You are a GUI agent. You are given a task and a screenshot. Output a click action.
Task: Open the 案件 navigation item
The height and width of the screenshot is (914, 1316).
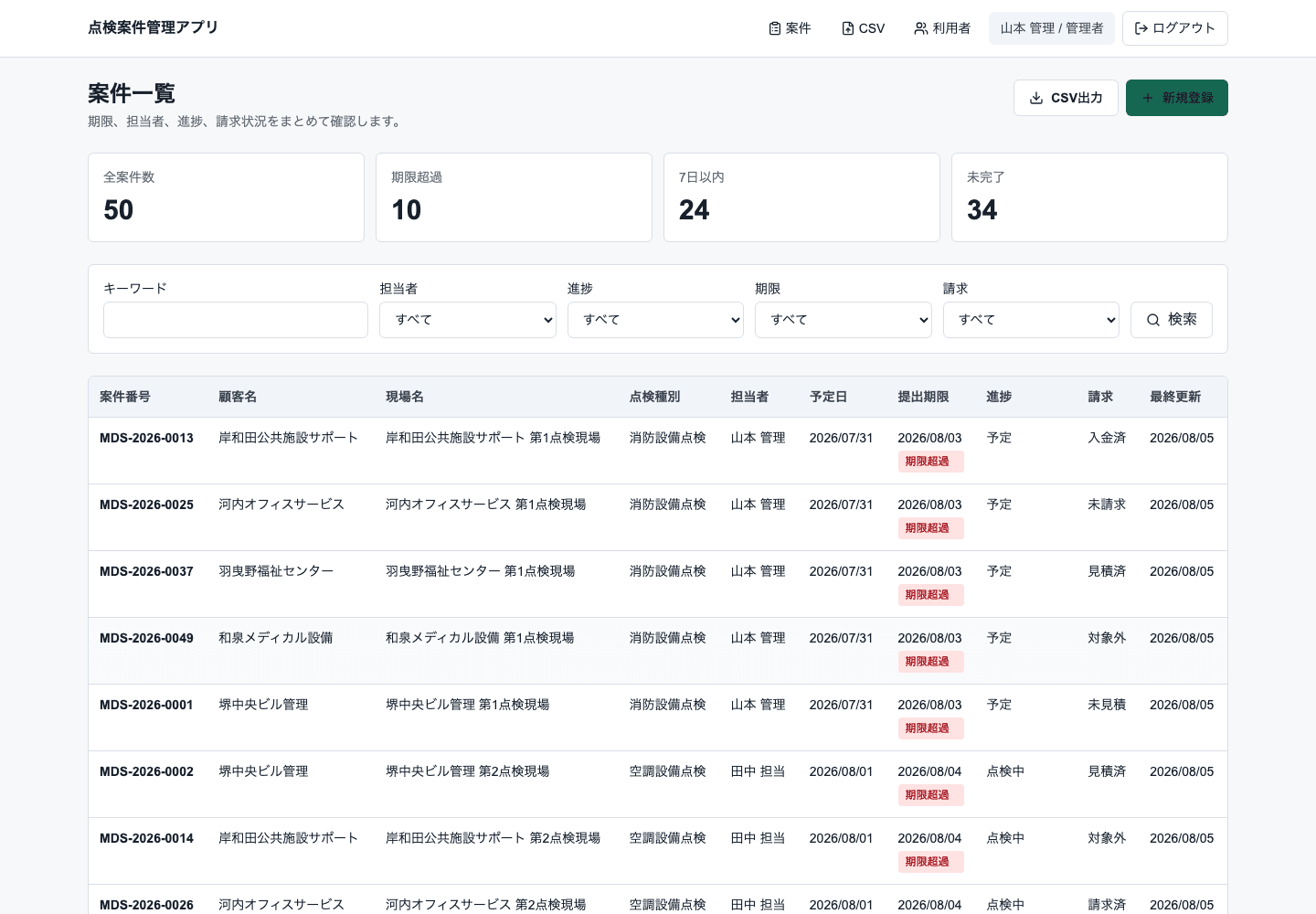[790, 28]
